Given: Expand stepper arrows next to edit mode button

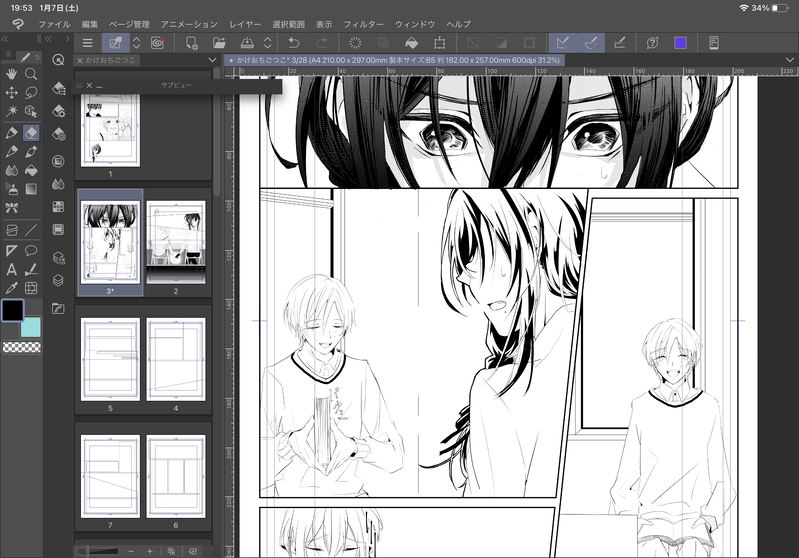Looking at the screenshot, I should [137, 43].
